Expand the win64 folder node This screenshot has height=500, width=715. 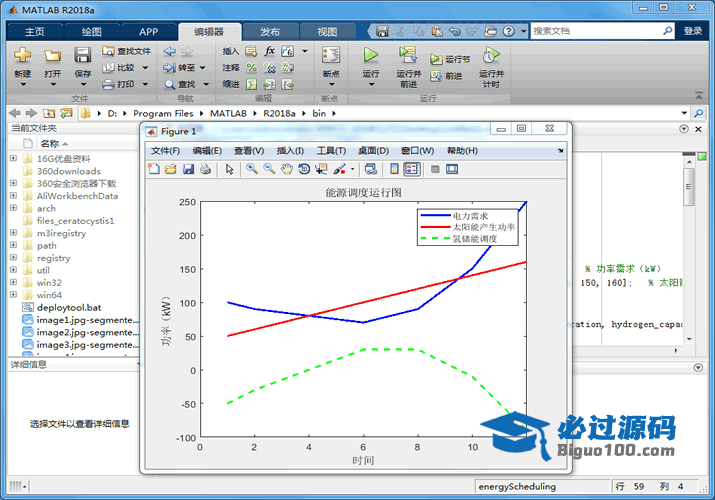[x=13, y=294]
